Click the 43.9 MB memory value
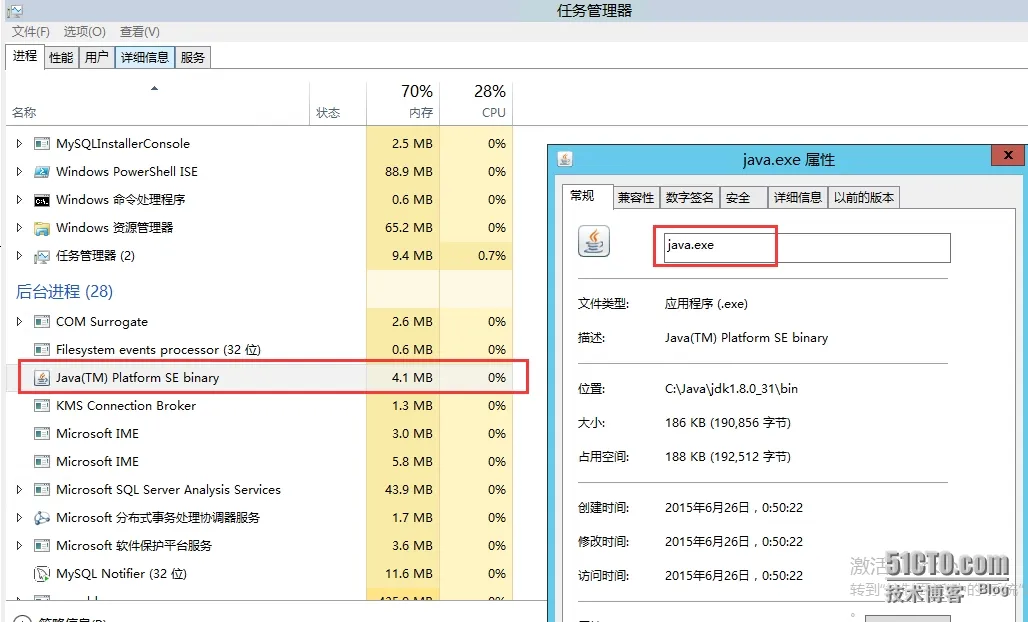The height and width of the screenshot is (622, 1028). [x=409, y=490]
